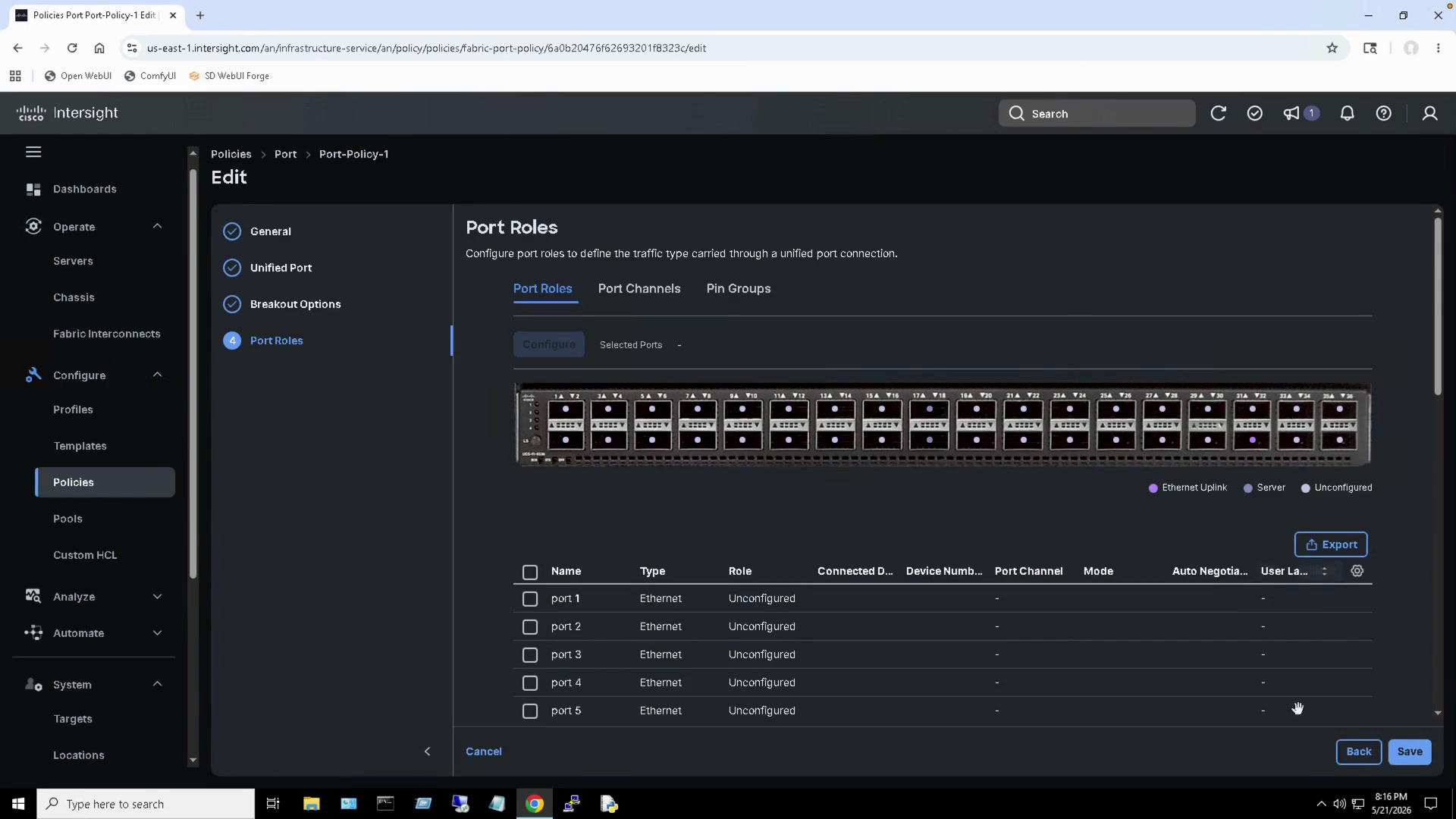
Task: Open the announcements megaphone icon
Action: [x=1291, y=114]
